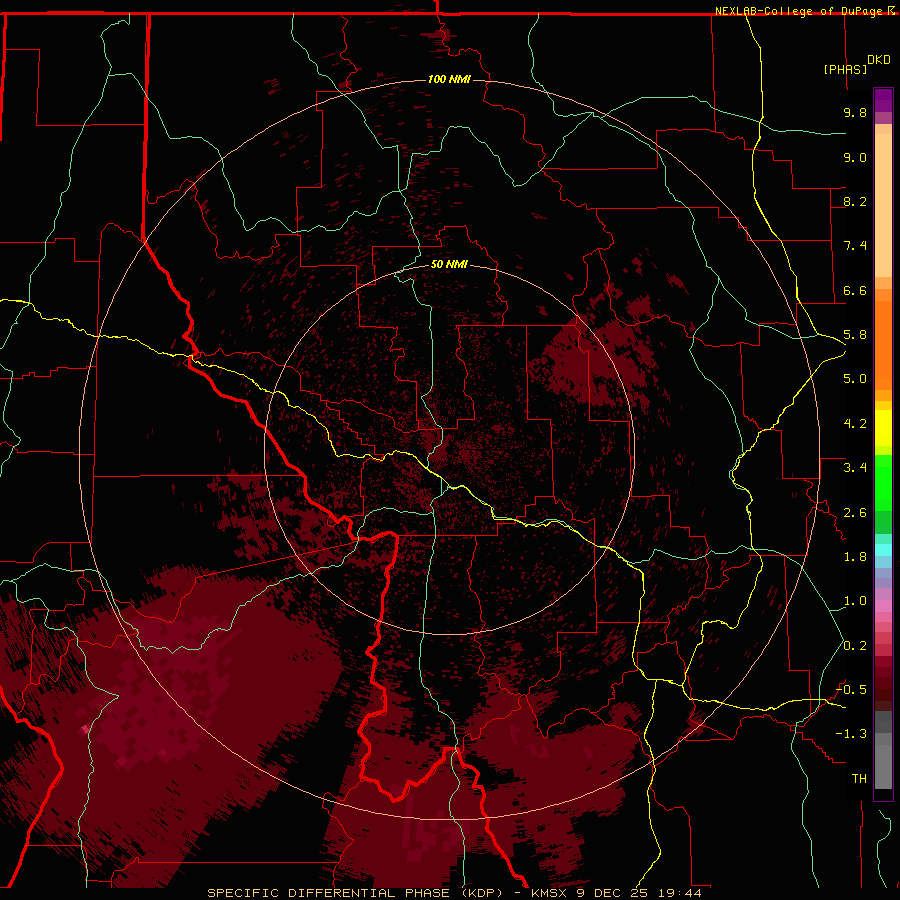The width and height of the screenshot is (900, 900).
Task: Click the 5.8 value on the color scale
Action: coord(855,335)
